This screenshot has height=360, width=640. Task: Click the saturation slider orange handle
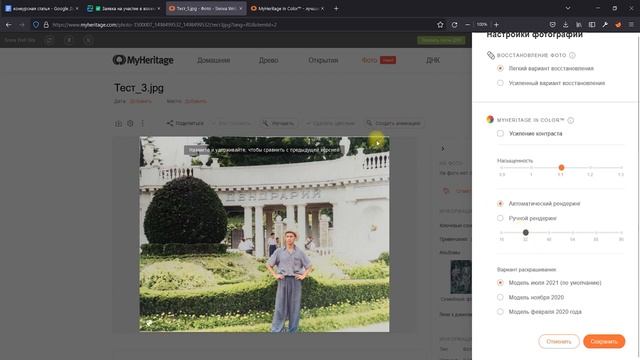[x=561, y=167]
